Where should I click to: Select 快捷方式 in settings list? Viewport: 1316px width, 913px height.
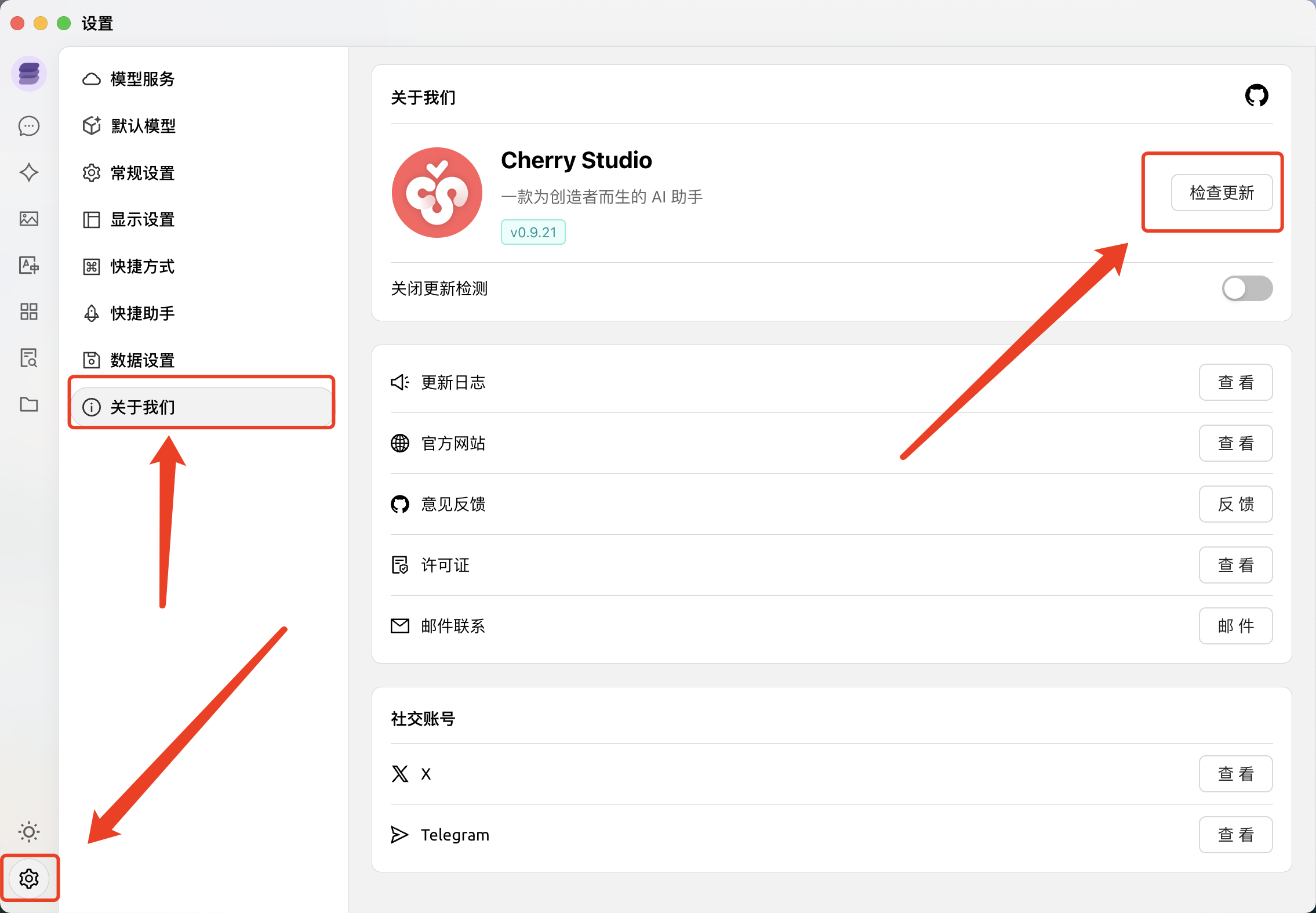[142, 266]
